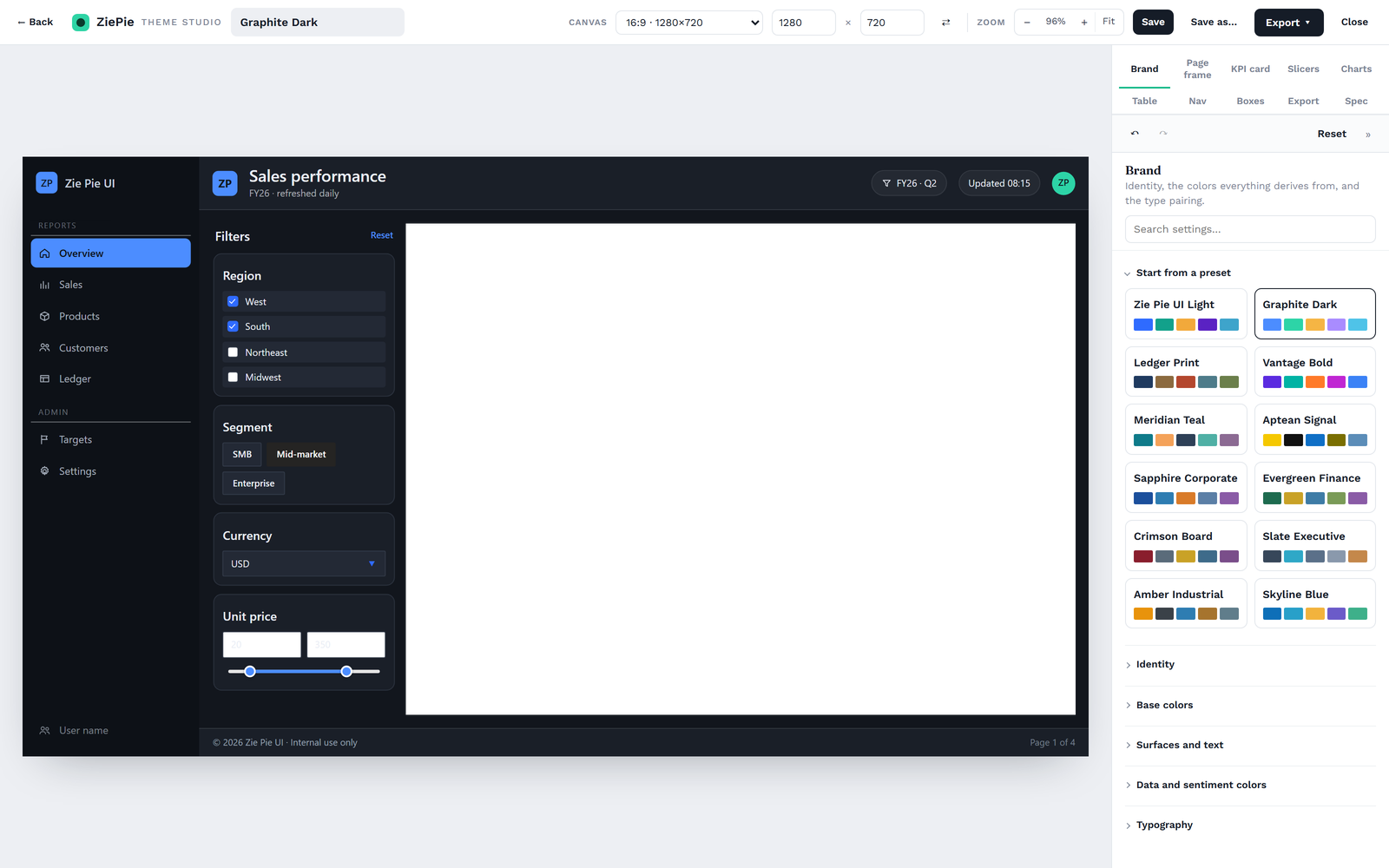Screen dimensions: 1389x868
Task: Switch to the KPI card tab
Action: pyautogui.click(x=1250, y=69)
